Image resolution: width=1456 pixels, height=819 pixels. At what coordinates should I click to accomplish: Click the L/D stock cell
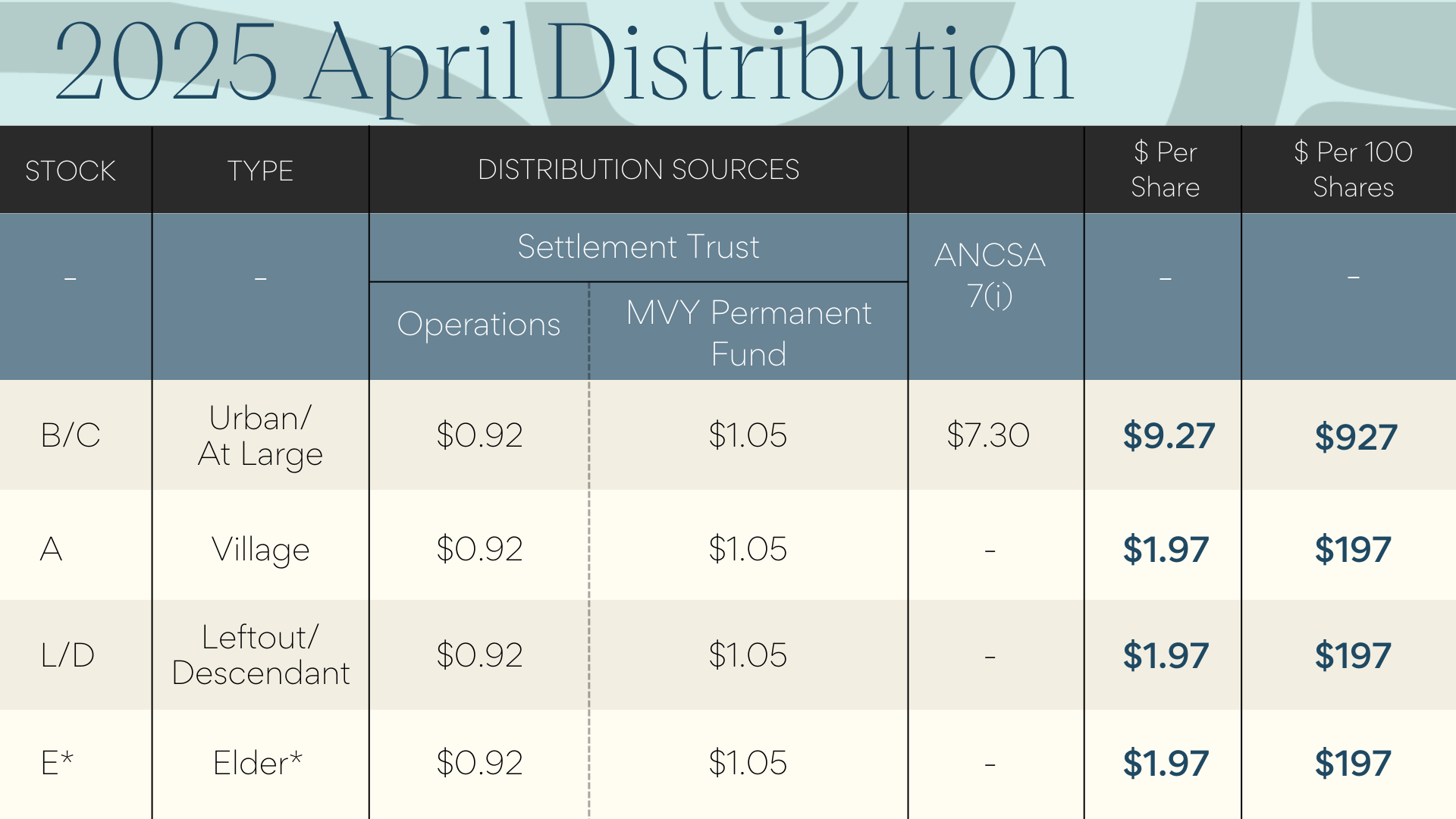tap(67, 655)
